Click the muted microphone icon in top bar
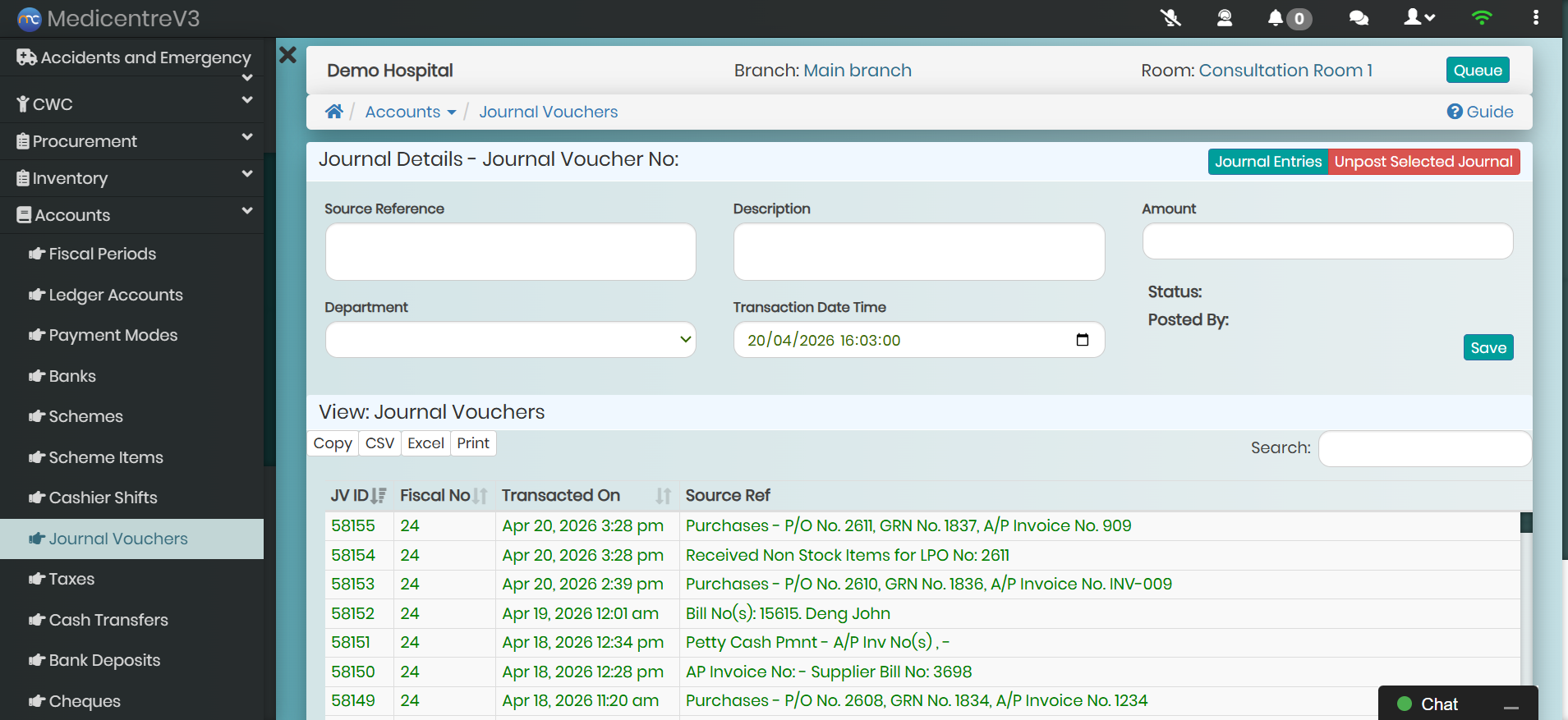Image resolution: width=1568 pixels, height=720 pixels. (1170, 18)
